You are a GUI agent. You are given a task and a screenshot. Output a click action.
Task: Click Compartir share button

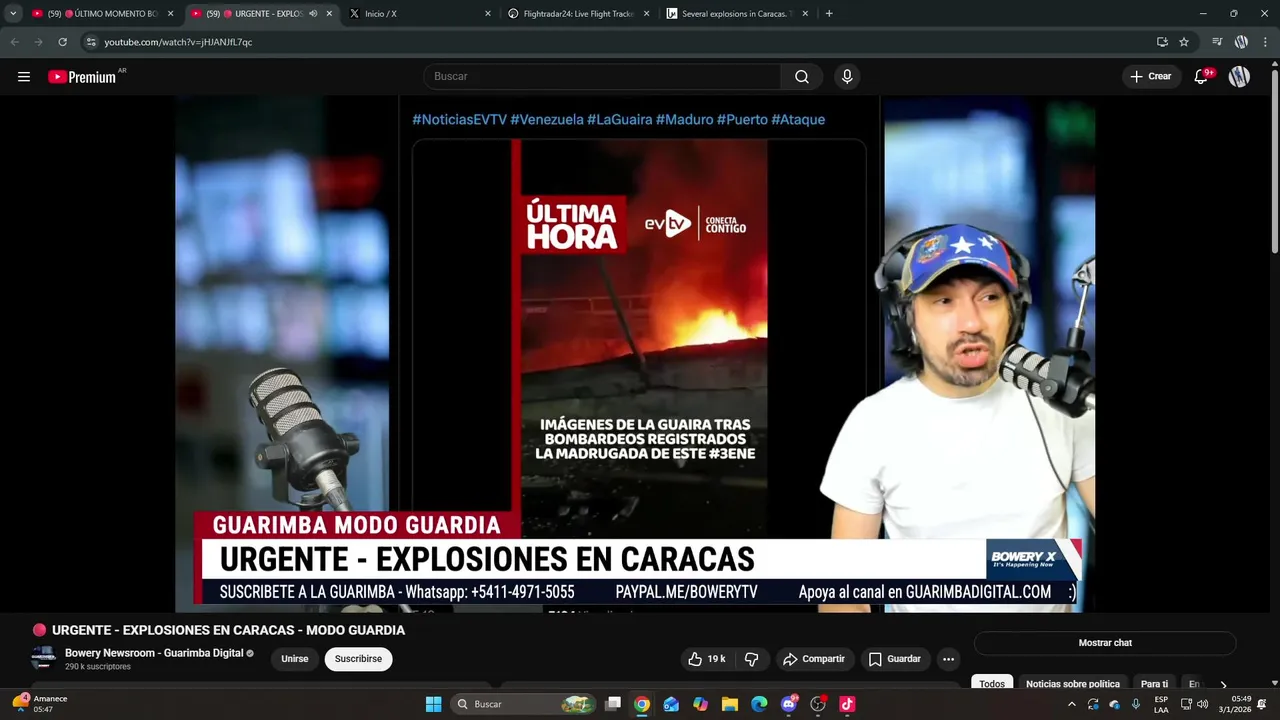tap(815, 659)
